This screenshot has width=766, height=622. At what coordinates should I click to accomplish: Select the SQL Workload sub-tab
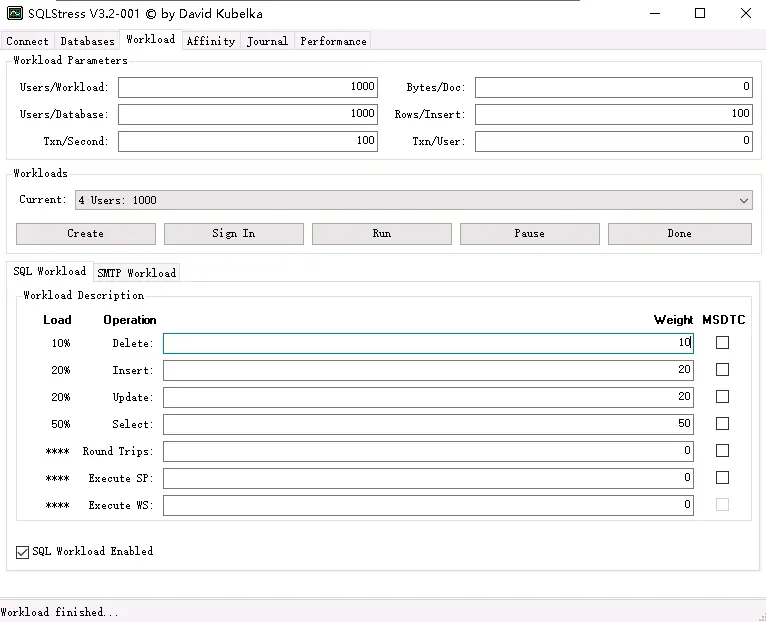pos(50,271)
